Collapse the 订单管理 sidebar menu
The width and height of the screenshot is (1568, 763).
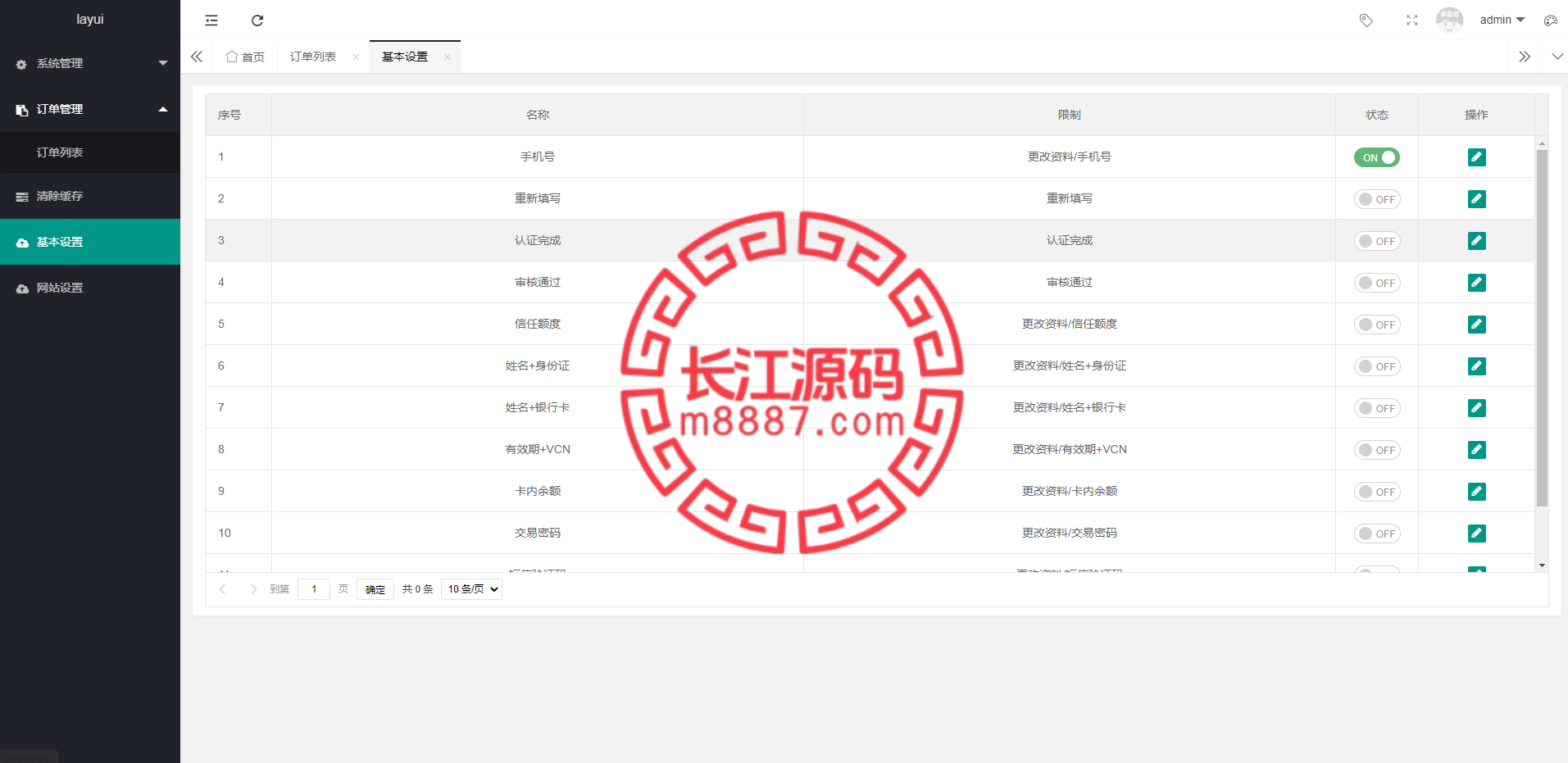pos(90,109)
